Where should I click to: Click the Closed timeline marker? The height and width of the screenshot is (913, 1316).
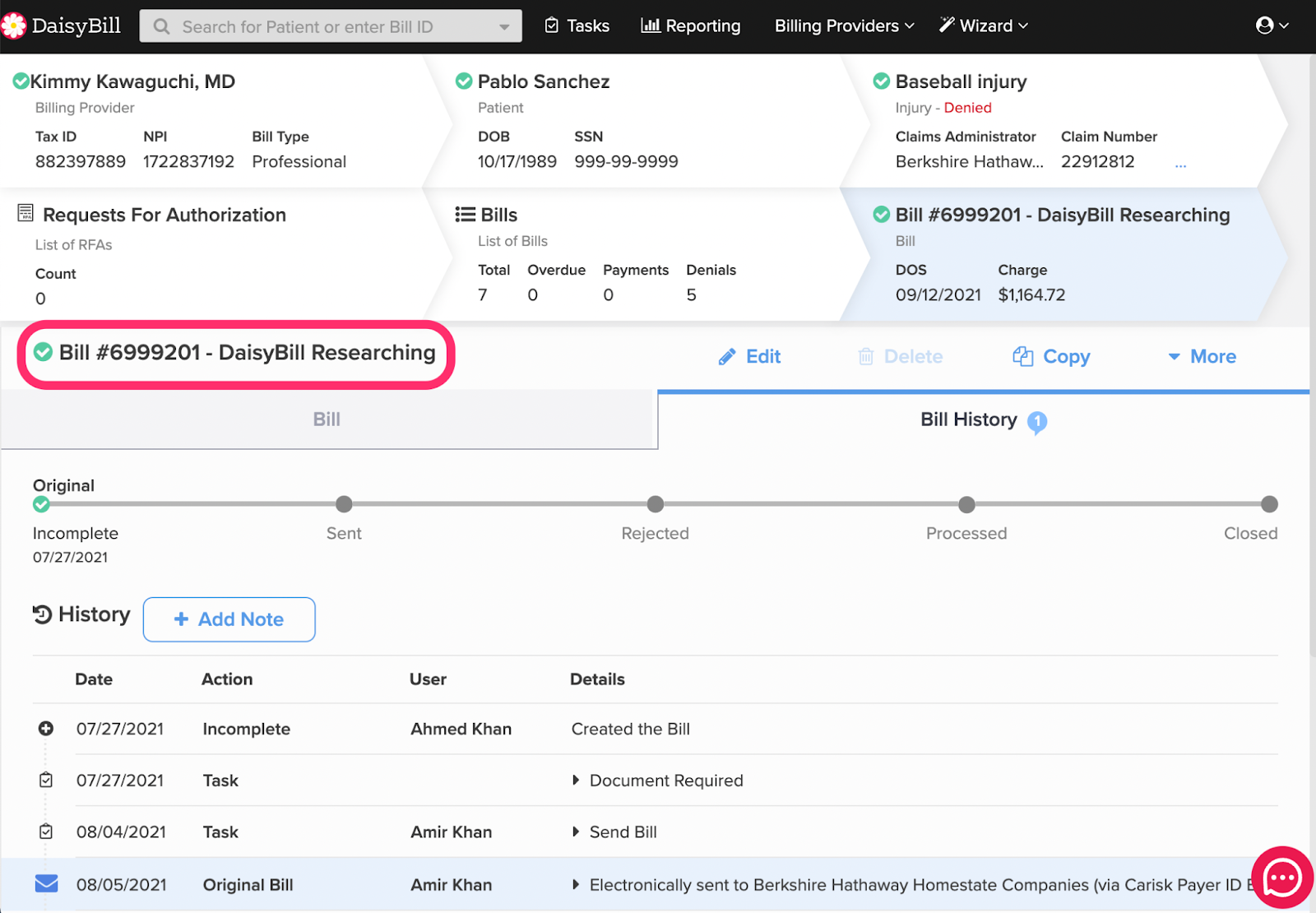click(1269, 504)
